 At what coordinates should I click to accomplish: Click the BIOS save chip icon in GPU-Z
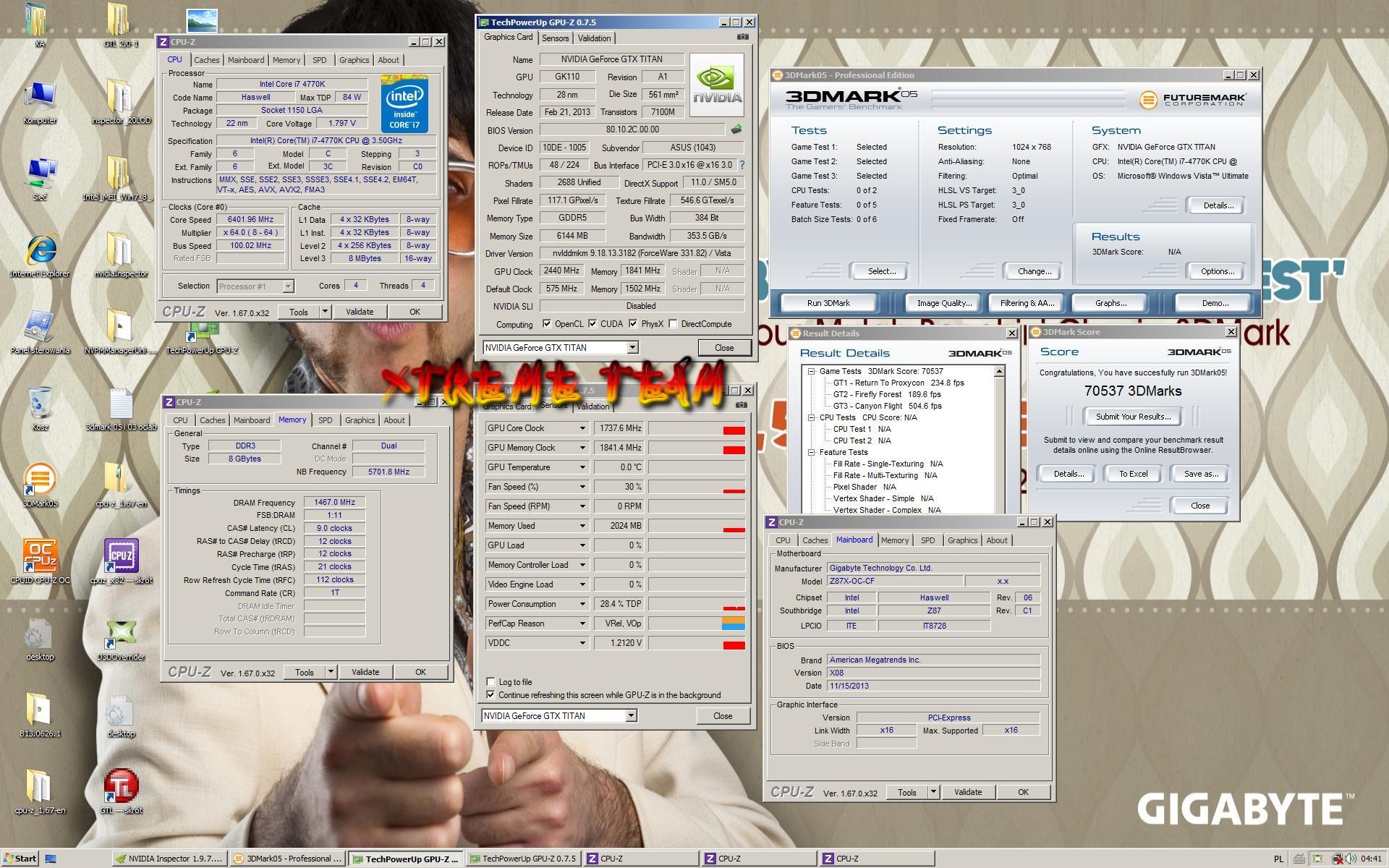[736, 130]
